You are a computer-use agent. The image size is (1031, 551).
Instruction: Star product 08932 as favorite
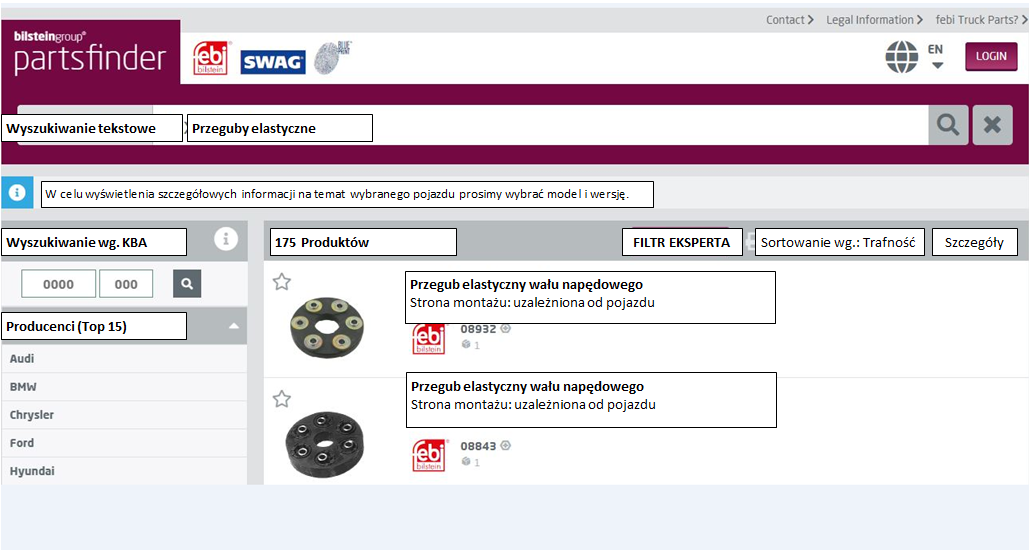tap(281, 282)
